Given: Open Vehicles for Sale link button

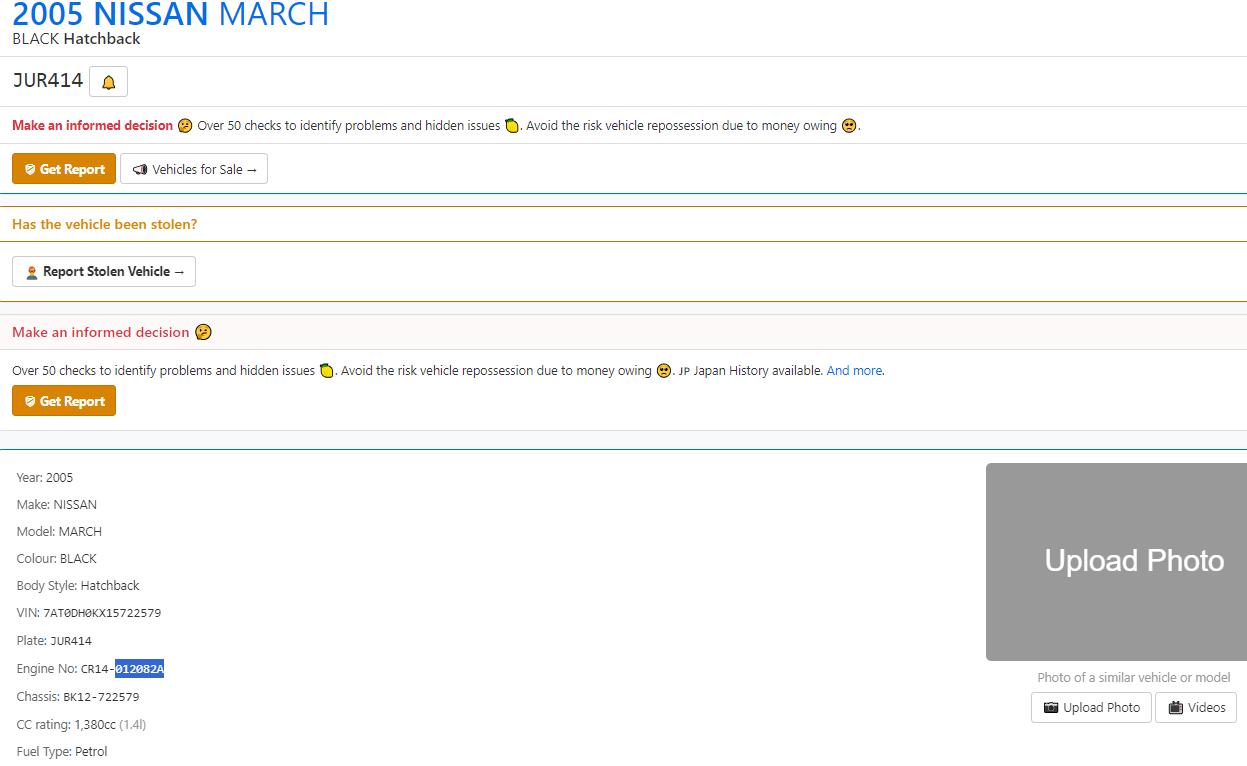Looking at the screenshot, I should (194, 169).
